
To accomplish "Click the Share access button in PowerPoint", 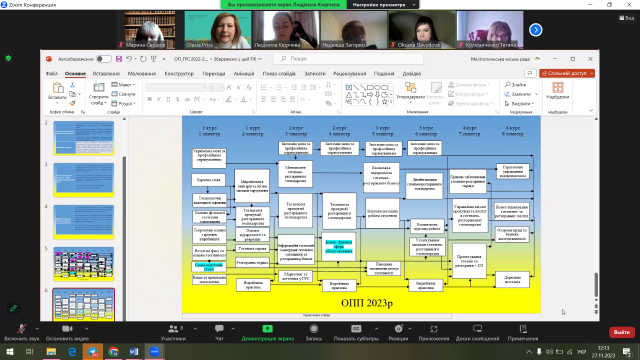I will pos(567,73).
